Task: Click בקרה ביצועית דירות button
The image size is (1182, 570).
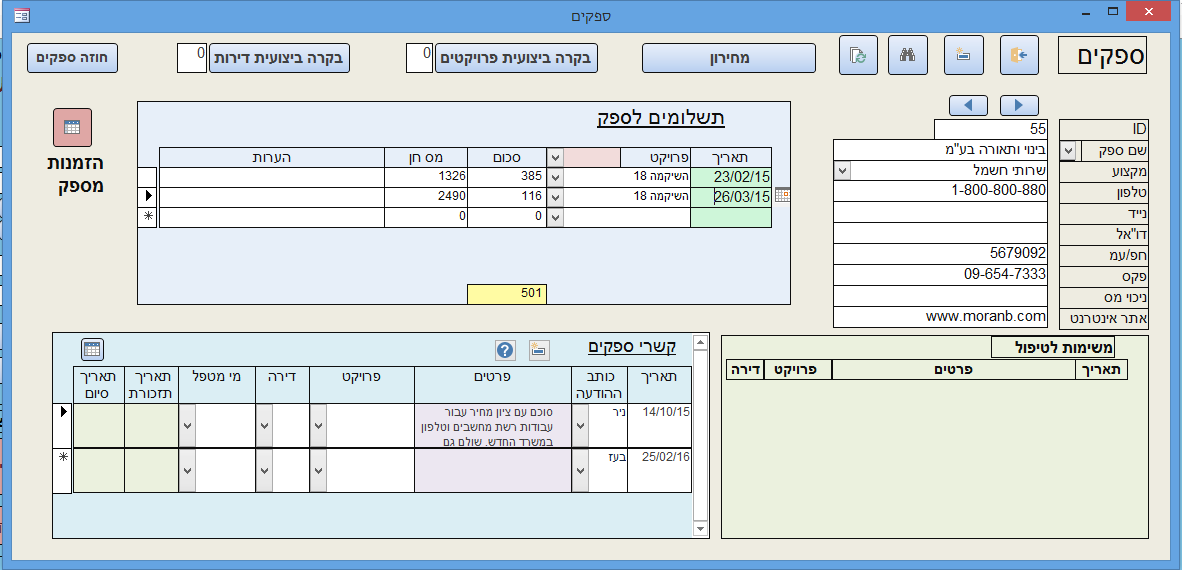Action: pos(279,58)
